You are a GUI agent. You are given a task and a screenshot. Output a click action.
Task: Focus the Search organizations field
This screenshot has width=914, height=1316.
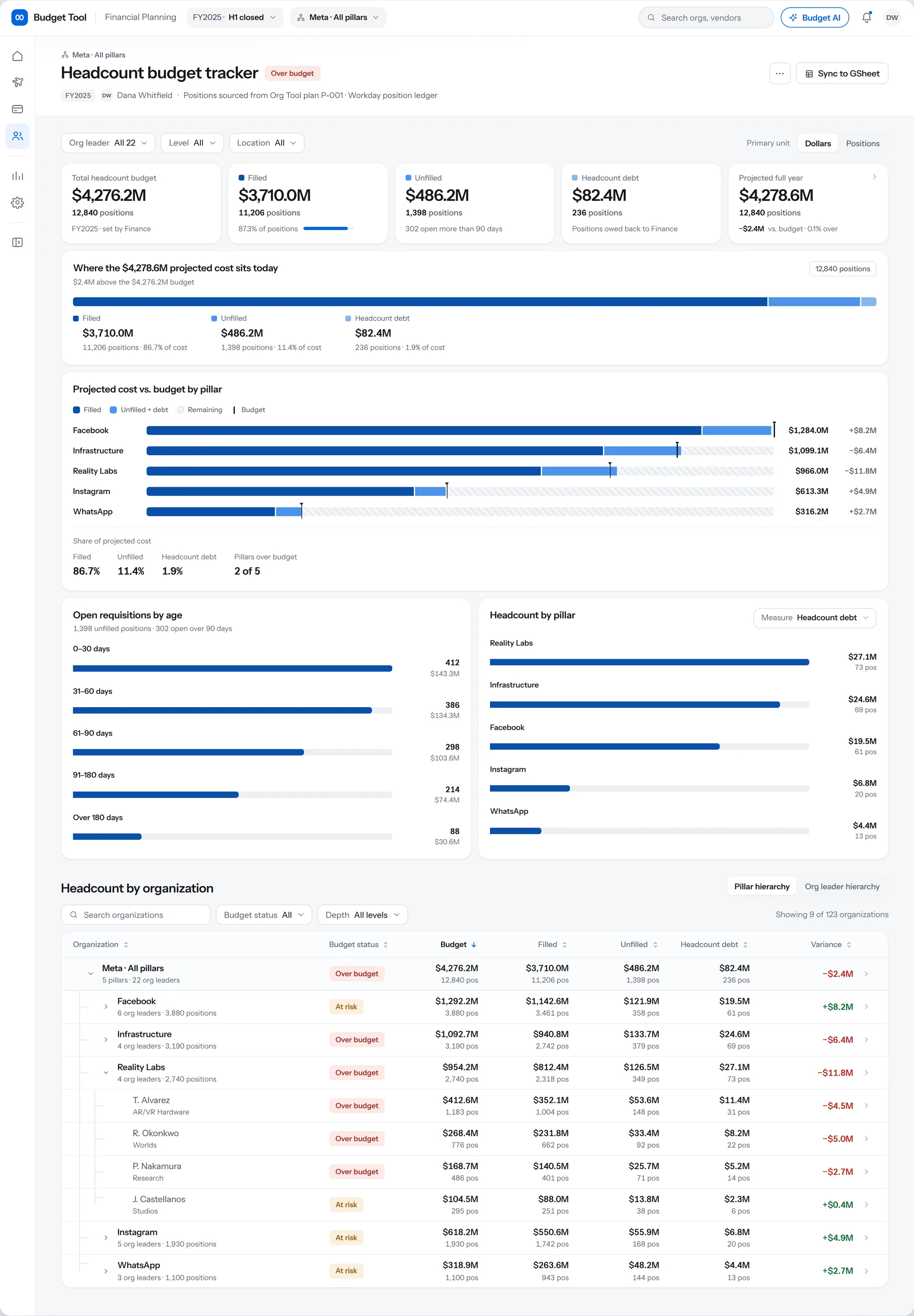tap(136, 915)
